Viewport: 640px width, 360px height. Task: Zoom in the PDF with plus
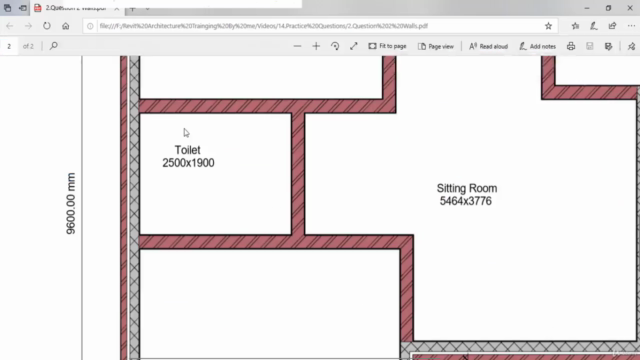316,46
